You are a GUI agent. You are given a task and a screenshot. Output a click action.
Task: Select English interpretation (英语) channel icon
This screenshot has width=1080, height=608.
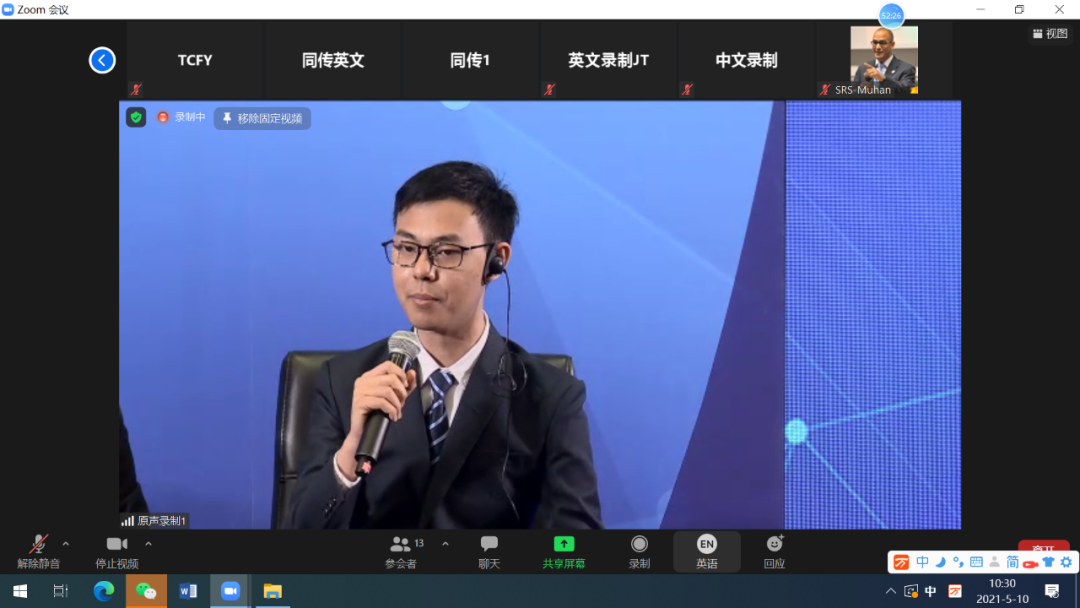707,544
